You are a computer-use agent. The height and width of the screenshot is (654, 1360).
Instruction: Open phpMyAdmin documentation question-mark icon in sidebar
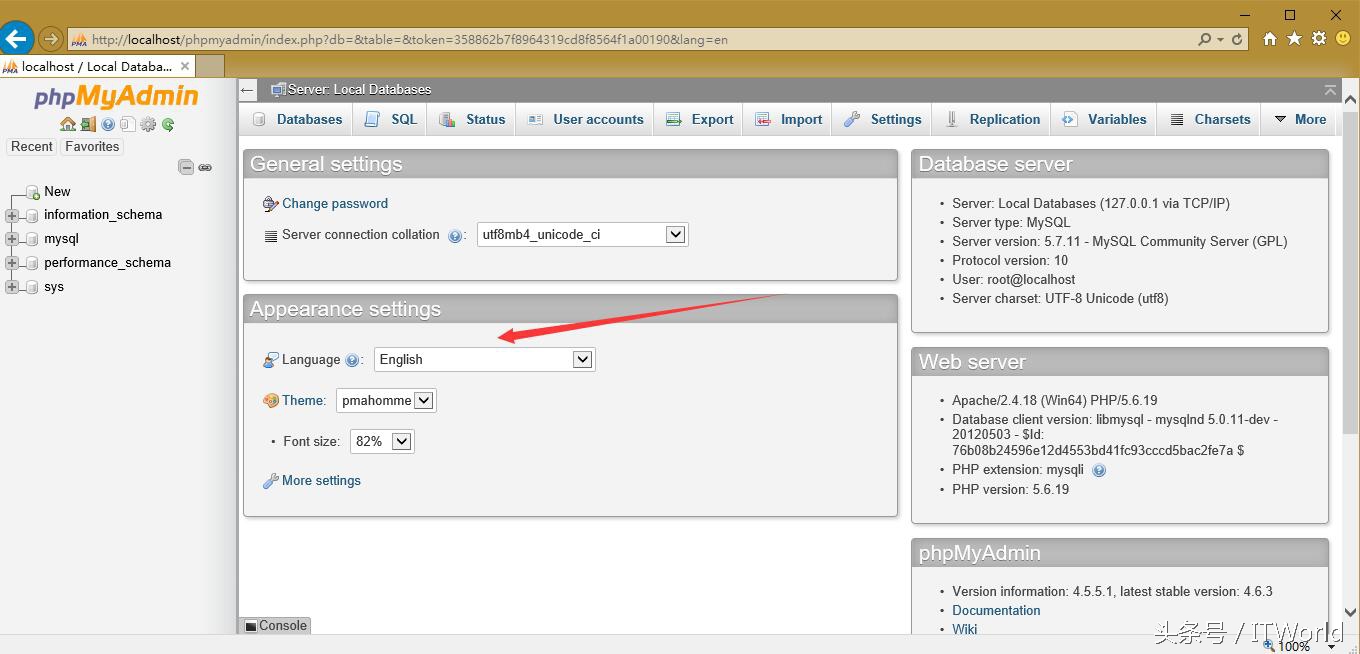108,124
